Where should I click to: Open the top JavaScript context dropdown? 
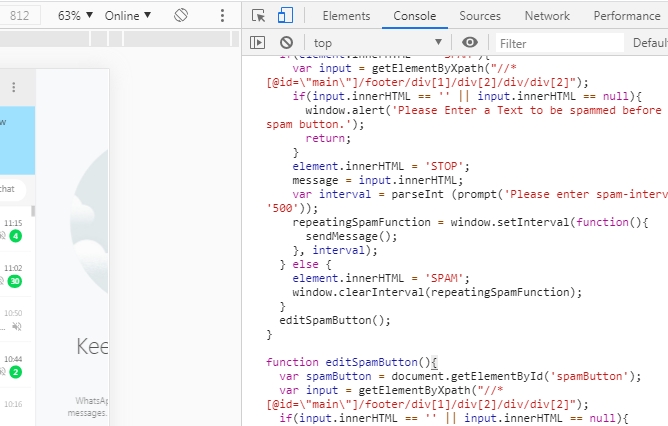click(377, 43)
